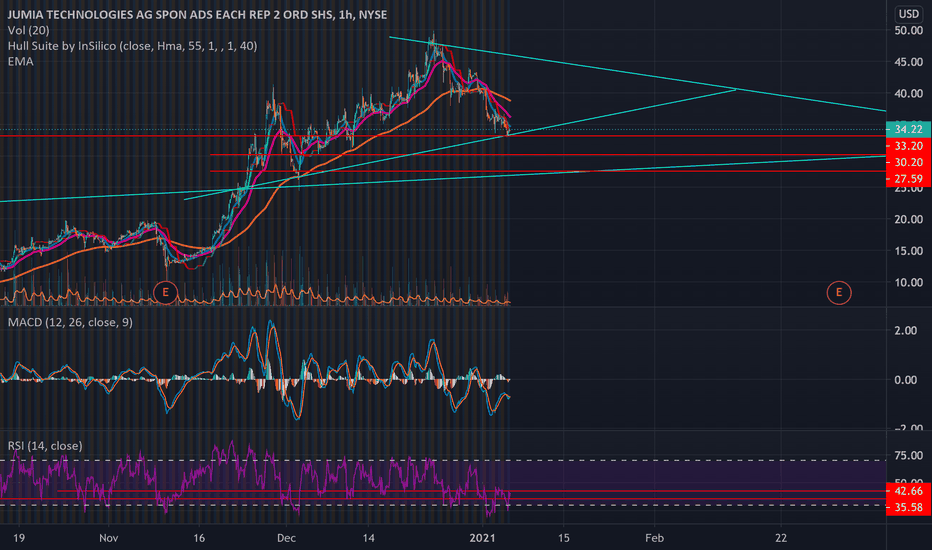Click the MACD axis 0.00 label
932x550 pixels.
[905, 380]
